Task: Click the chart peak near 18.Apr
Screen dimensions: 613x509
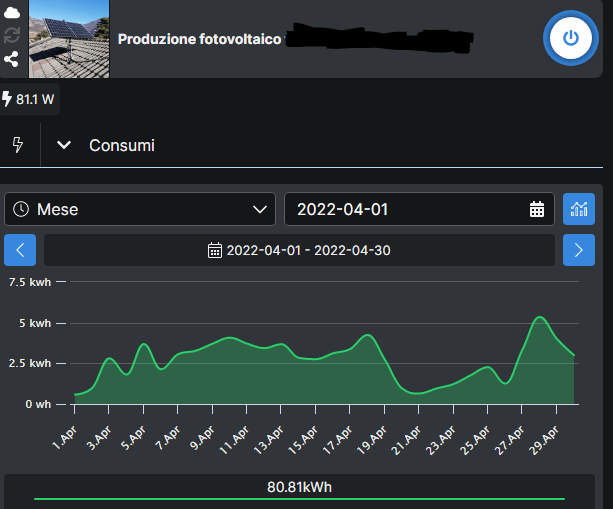Action: (368, 335)
